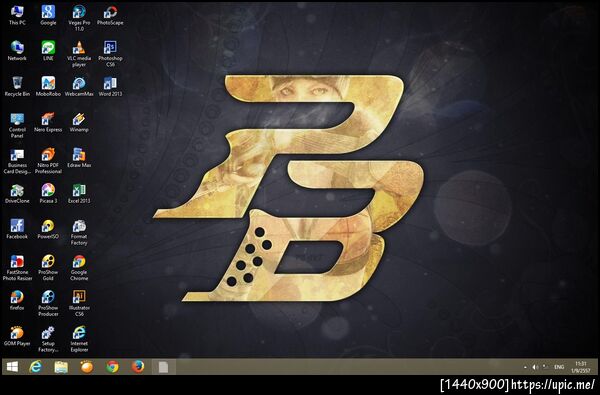Open the This PC desktop icon
Viewport: 600px width, 395px height.
click(17, 15)
